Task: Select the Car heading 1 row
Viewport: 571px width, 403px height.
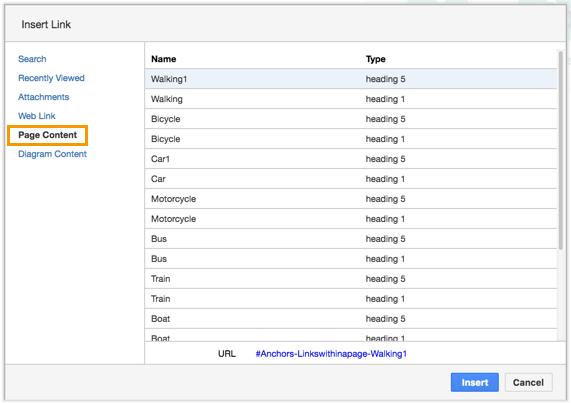Action: click(351, 179)
